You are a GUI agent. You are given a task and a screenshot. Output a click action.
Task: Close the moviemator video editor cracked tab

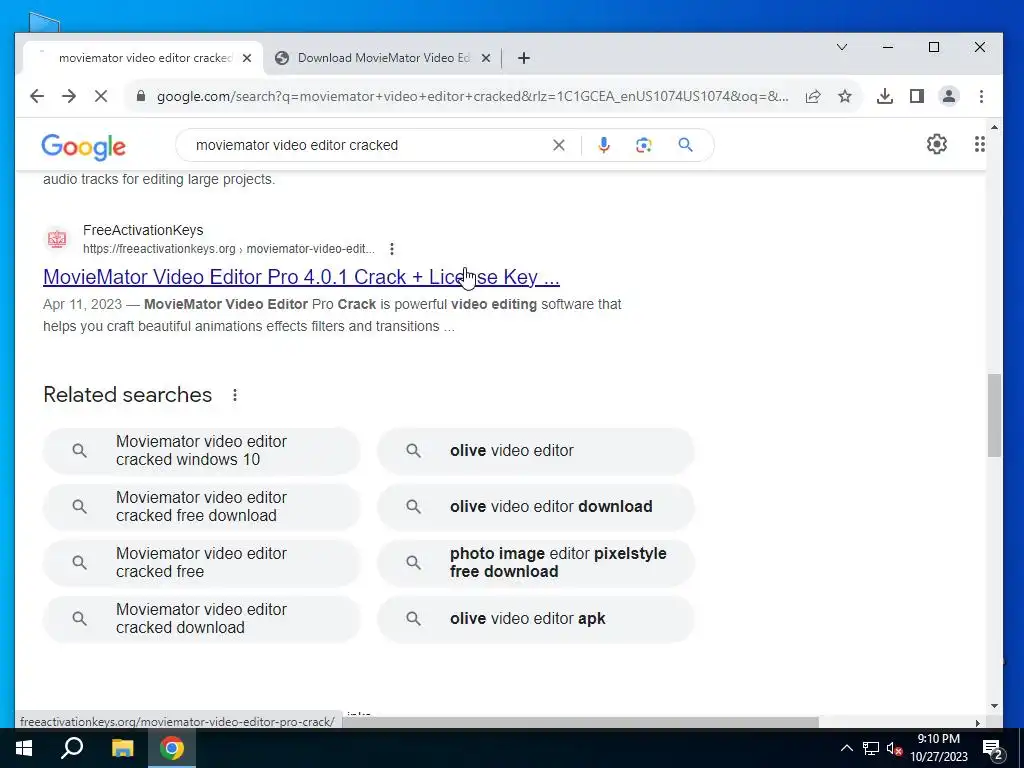pyautogui.click(x=247, y=58)
